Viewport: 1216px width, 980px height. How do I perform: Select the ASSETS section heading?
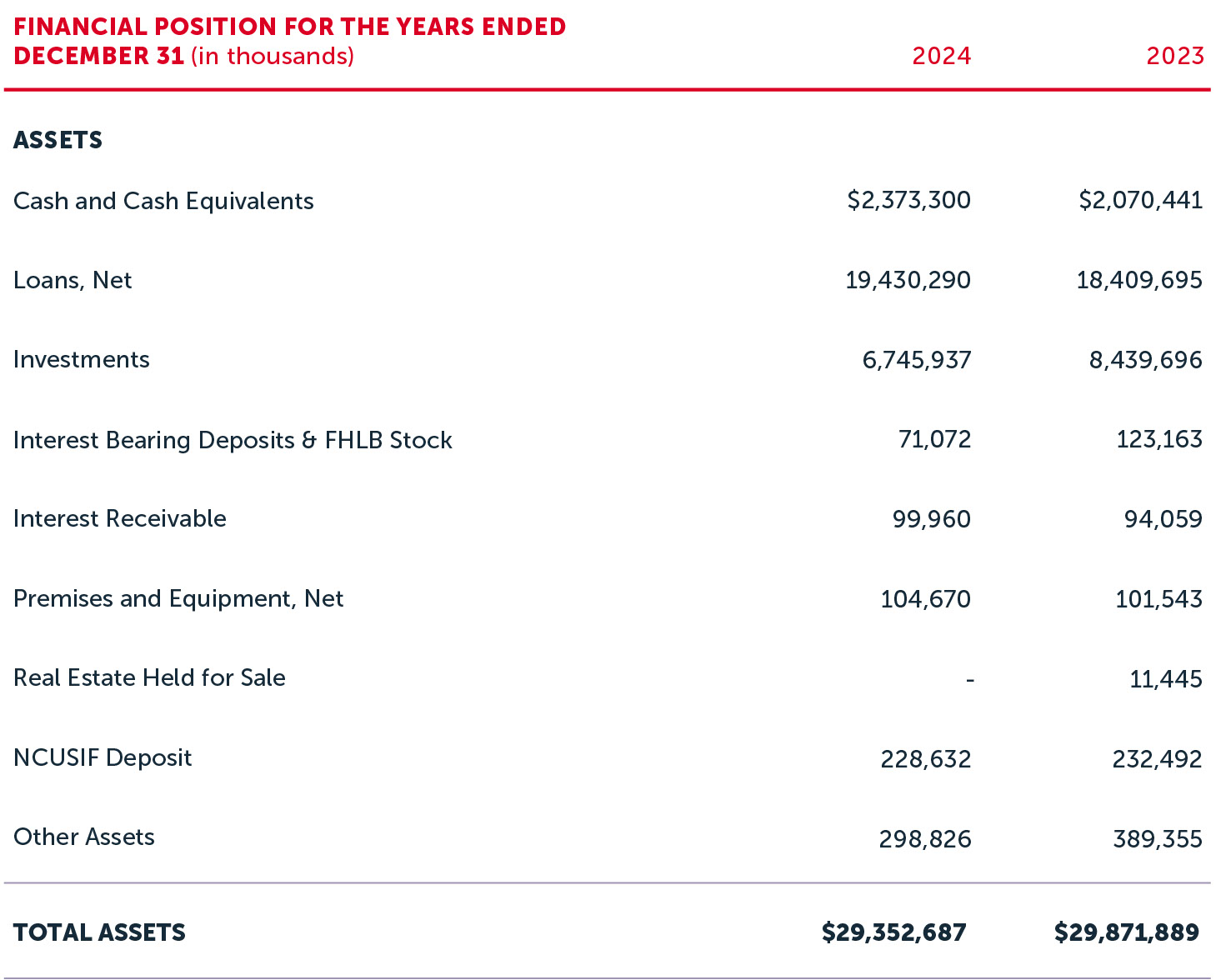58,140
